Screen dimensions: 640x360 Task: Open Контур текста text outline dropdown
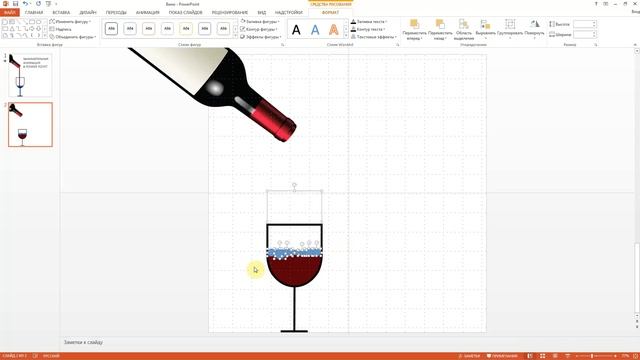click(x=368, y=29)
